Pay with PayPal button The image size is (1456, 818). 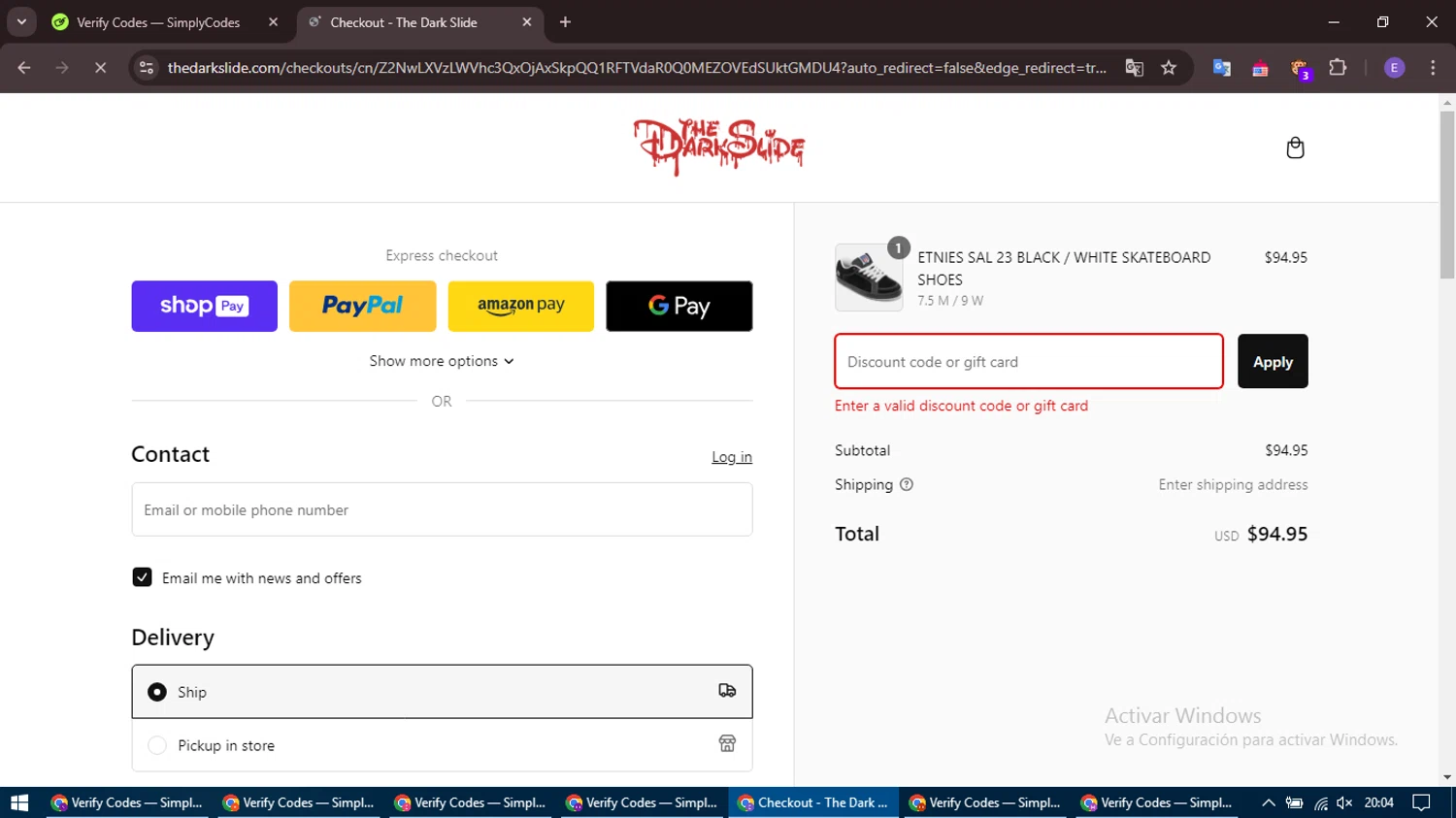coord(363,306)
